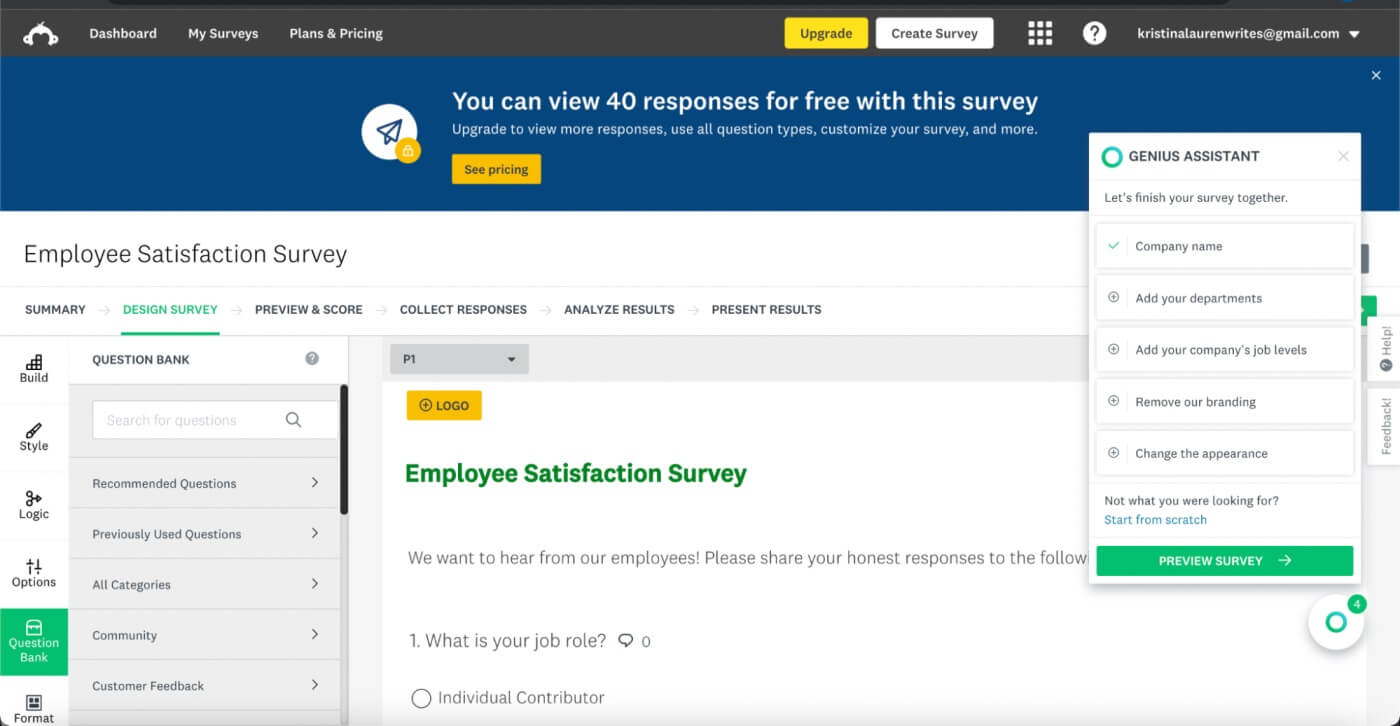
Task: Open the apps grid menu
Action: click(x=1040, y=34)
